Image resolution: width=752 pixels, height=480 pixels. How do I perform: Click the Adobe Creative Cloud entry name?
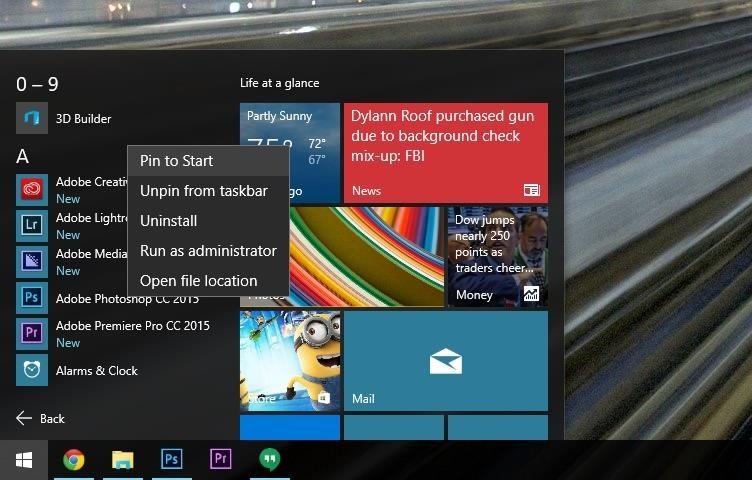click(92, 182)
